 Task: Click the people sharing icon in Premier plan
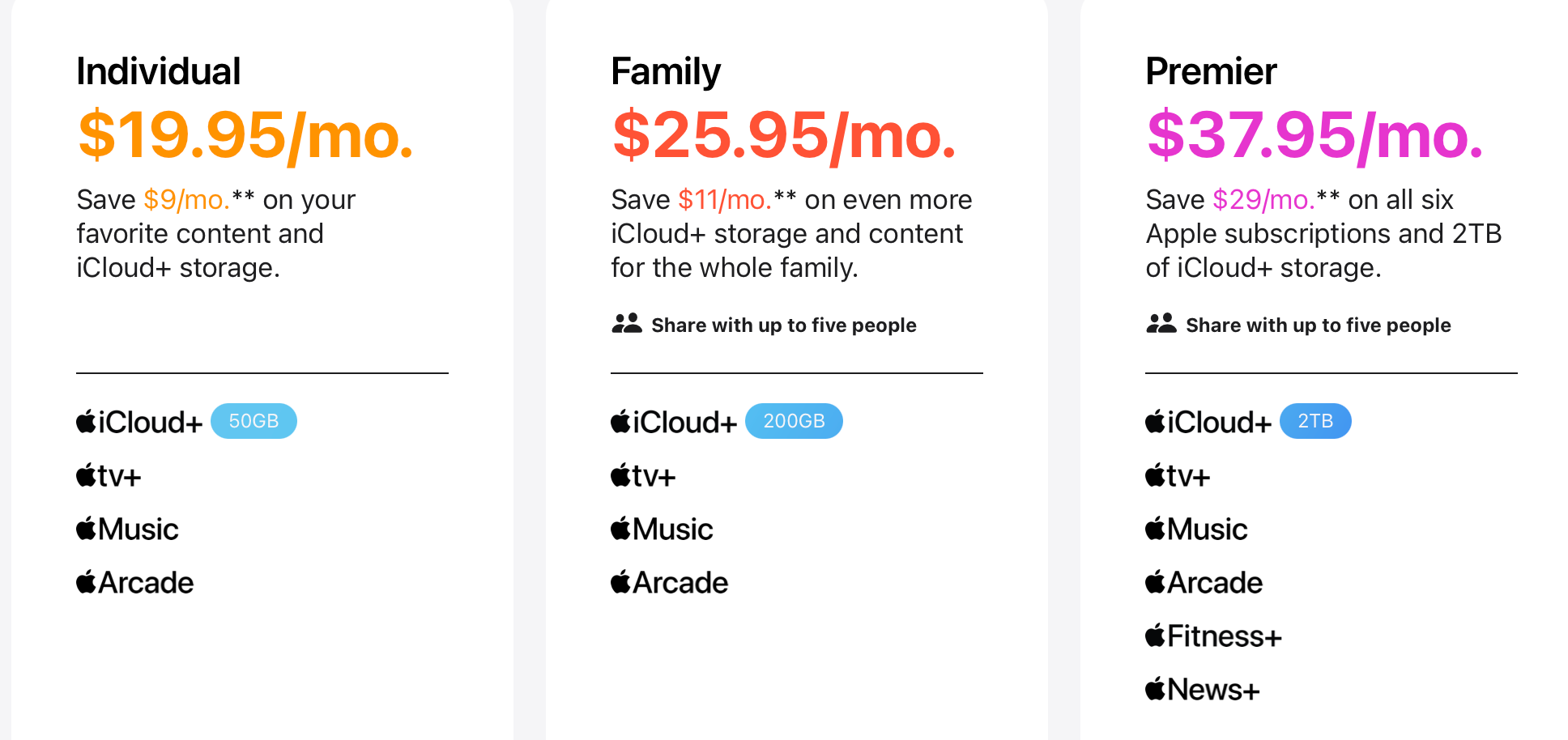coord(1161,324)
